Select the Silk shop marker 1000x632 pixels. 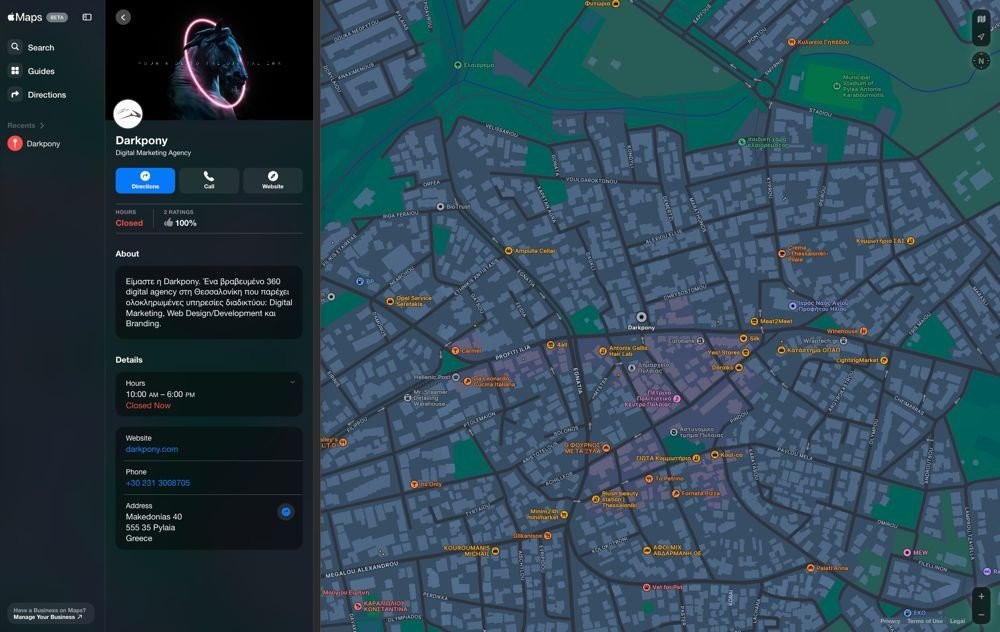pos(743,339)
